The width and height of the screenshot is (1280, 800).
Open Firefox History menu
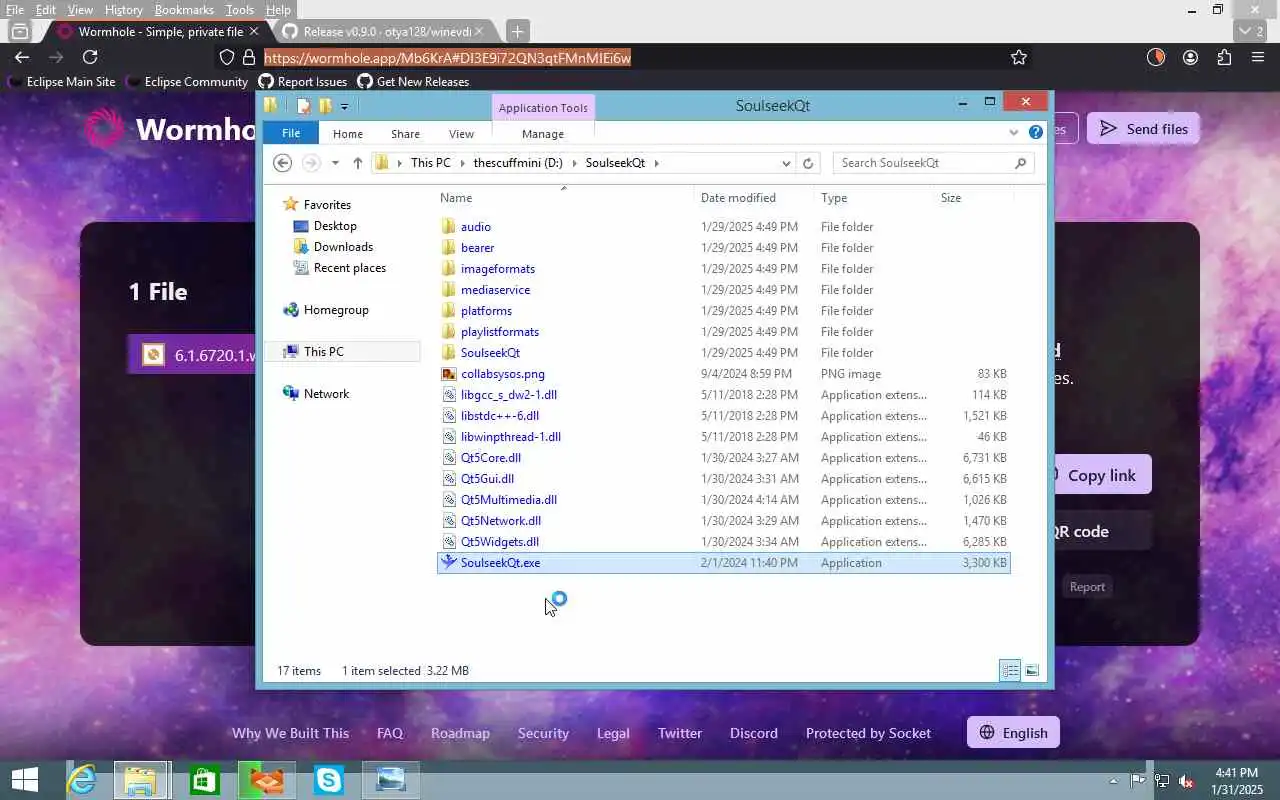(x=123, y=9)
